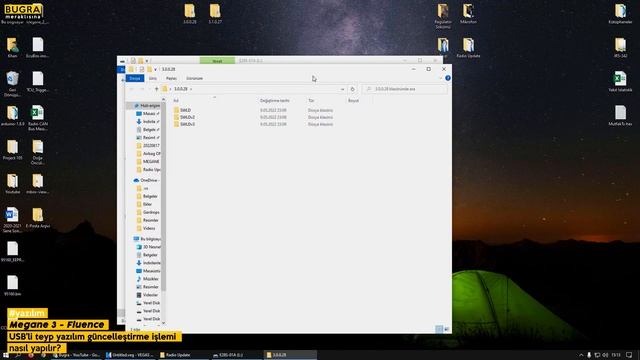Open the address bar history dropdown

[x=342, y=89]
